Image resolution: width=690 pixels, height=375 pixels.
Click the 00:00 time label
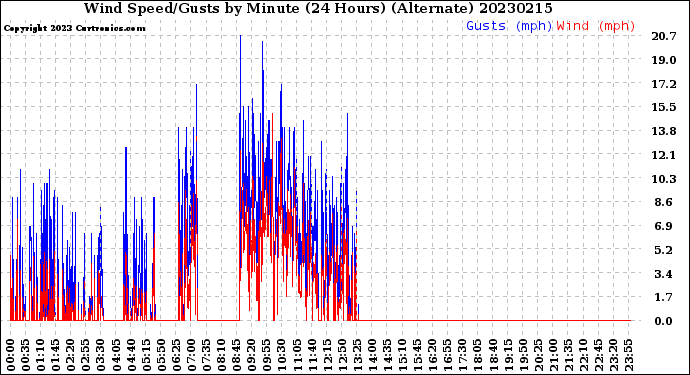[11, 355]
